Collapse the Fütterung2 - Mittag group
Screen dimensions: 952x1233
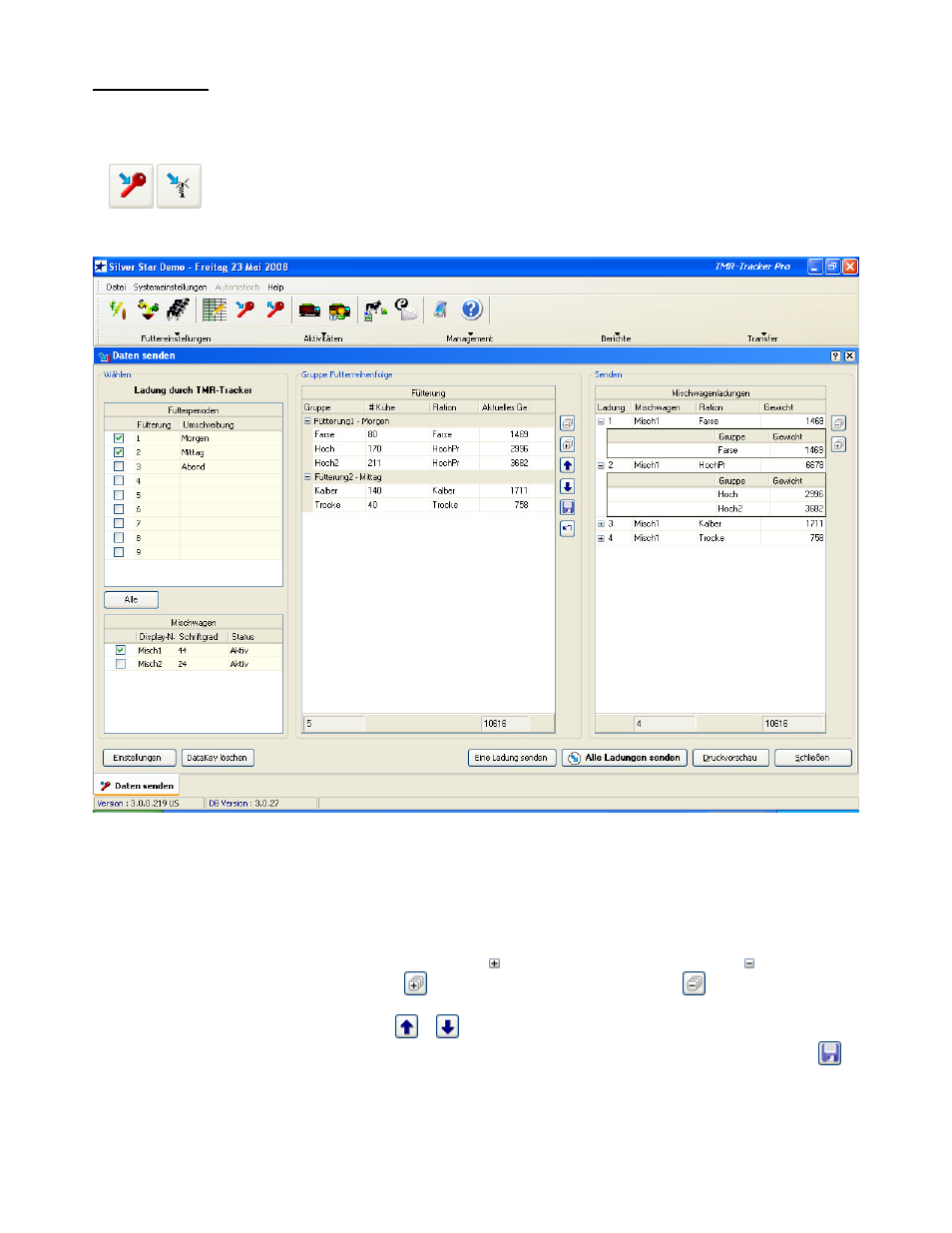tap(307, 477)
